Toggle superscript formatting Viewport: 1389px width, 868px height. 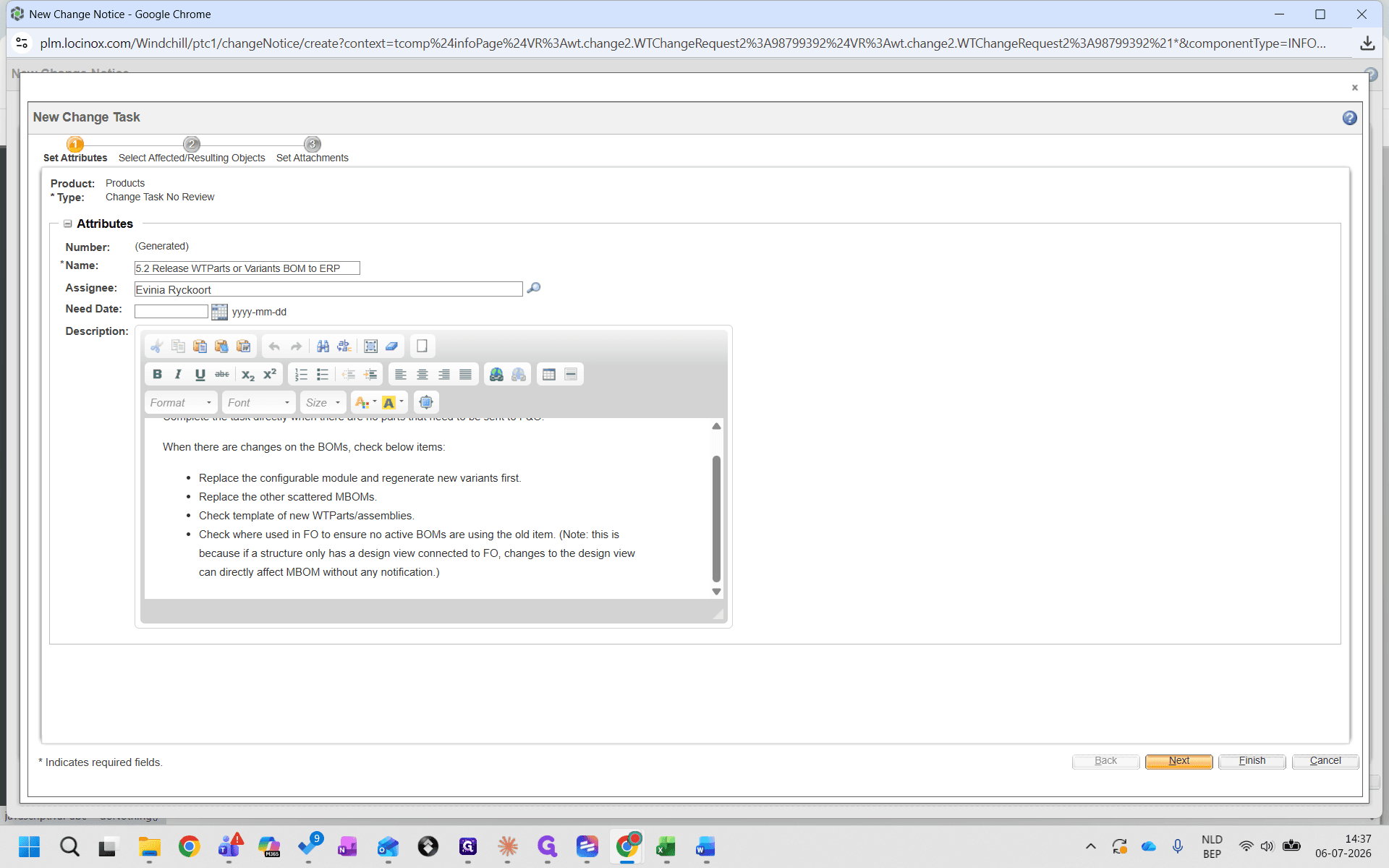tap(270, 375)
